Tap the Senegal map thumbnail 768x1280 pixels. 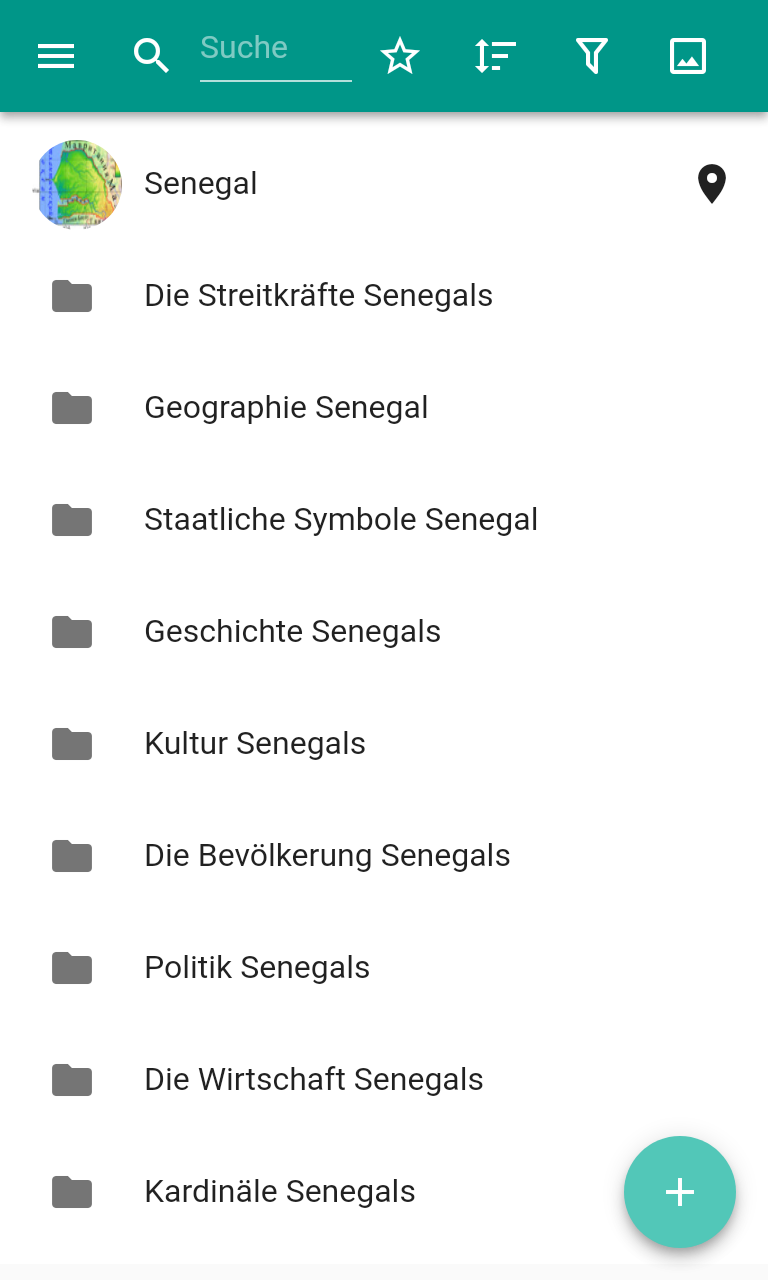pyautogui.click(x=78, y=184)
